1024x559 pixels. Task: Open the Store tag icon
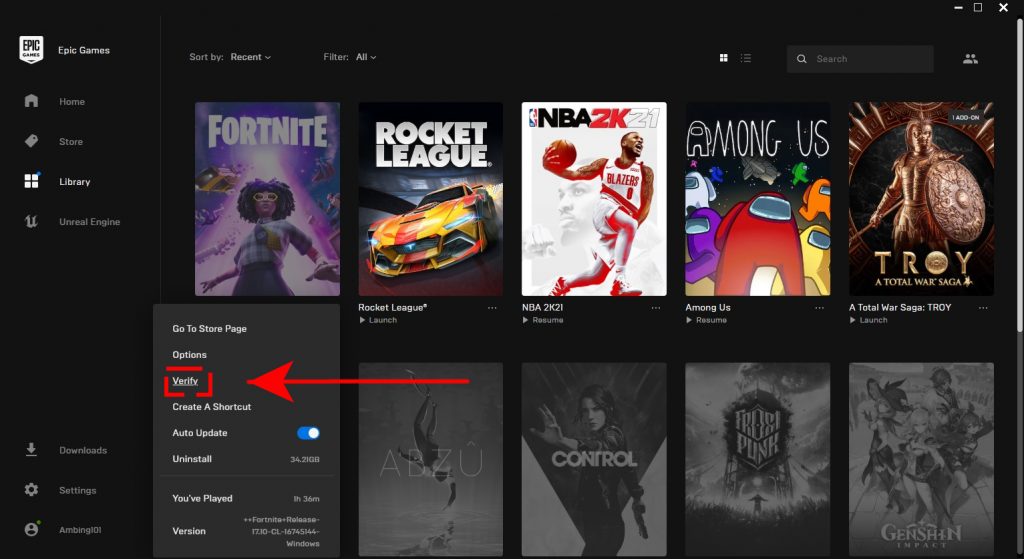(31, 141)
